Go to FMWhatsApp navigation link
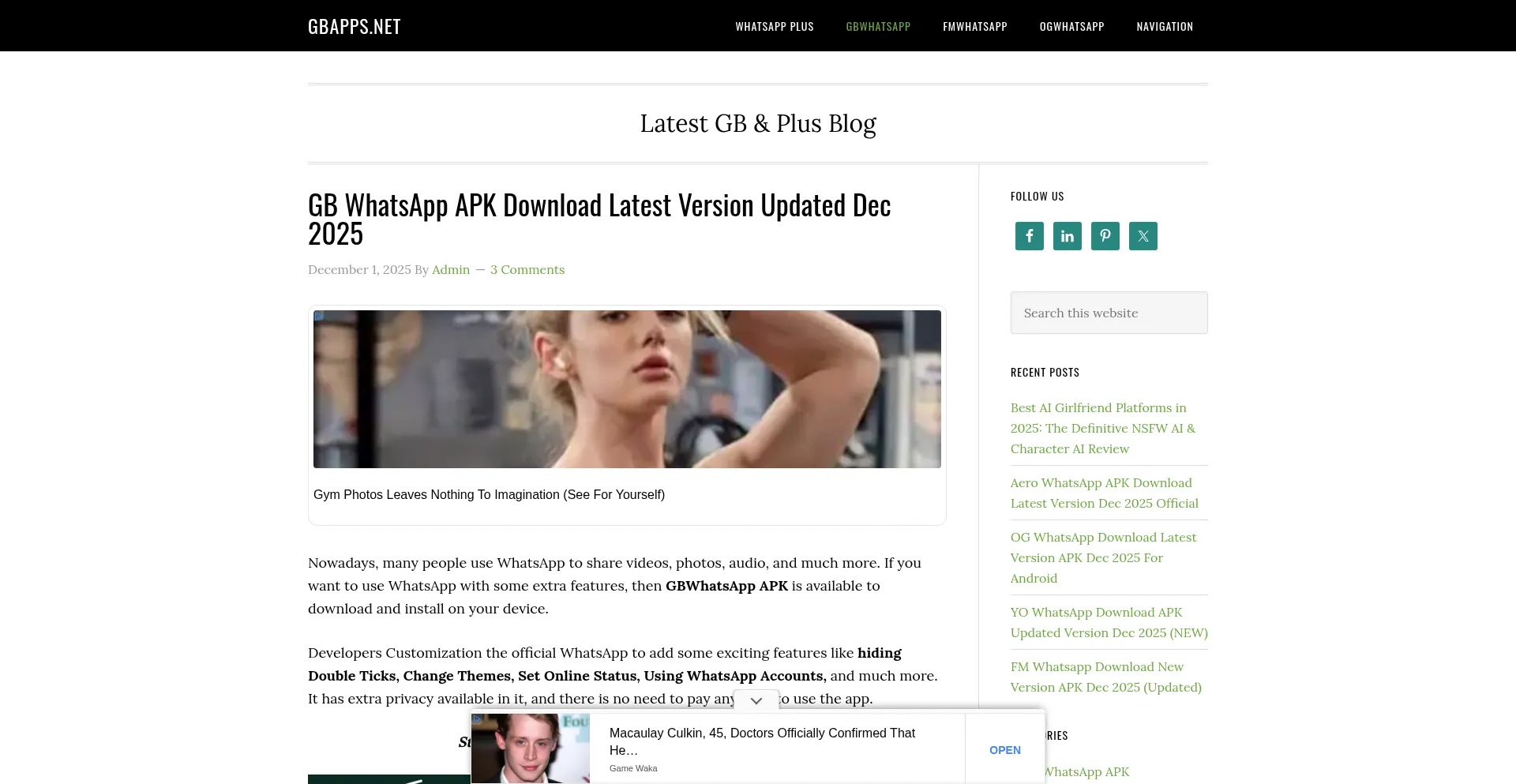The image size is (1516, 784). click(974, 26)
